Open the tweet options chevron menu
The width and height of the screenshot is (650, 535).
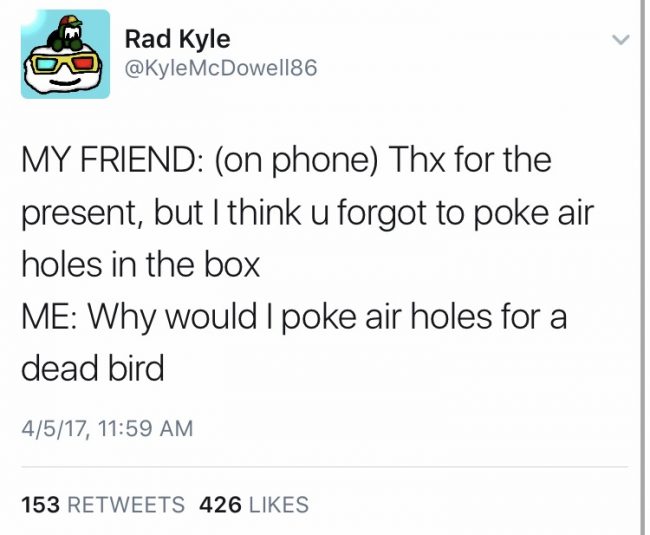[x=621, y=40]
